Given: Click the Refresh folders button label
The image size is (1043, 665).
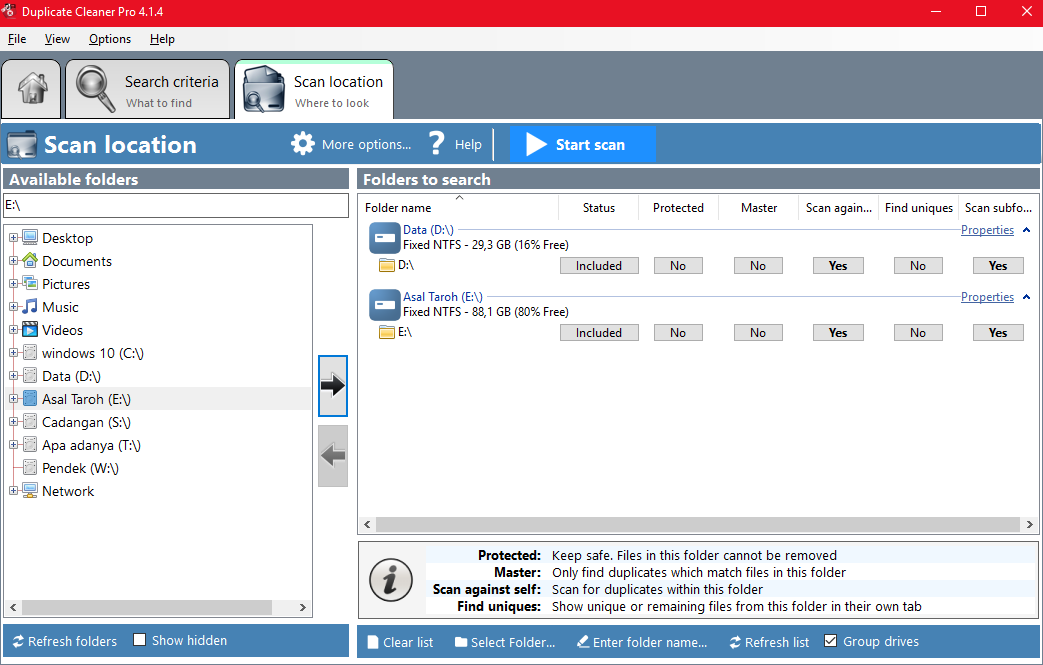Looking at the screenshot, I should coord(72,641).
